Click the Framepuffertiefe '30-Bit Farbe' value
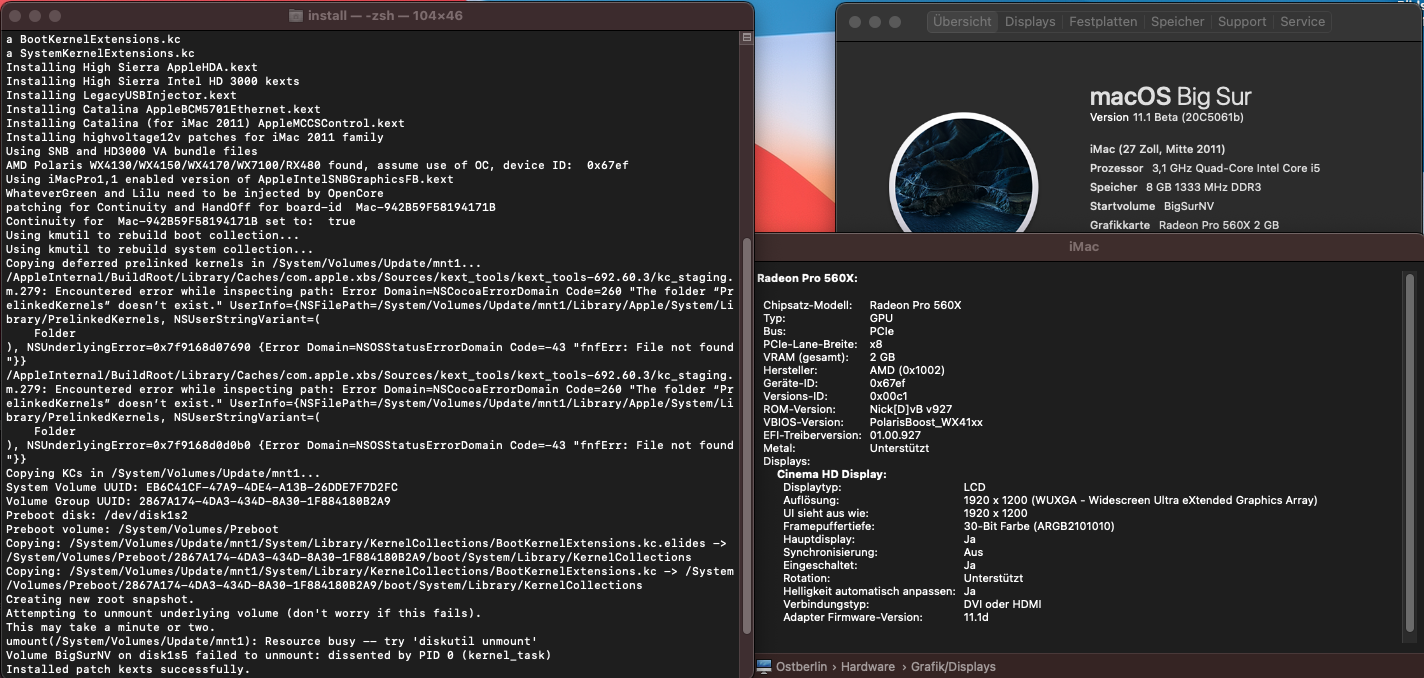The height and width of the screenshot is (678, 1424). [x=1039, y=526]
